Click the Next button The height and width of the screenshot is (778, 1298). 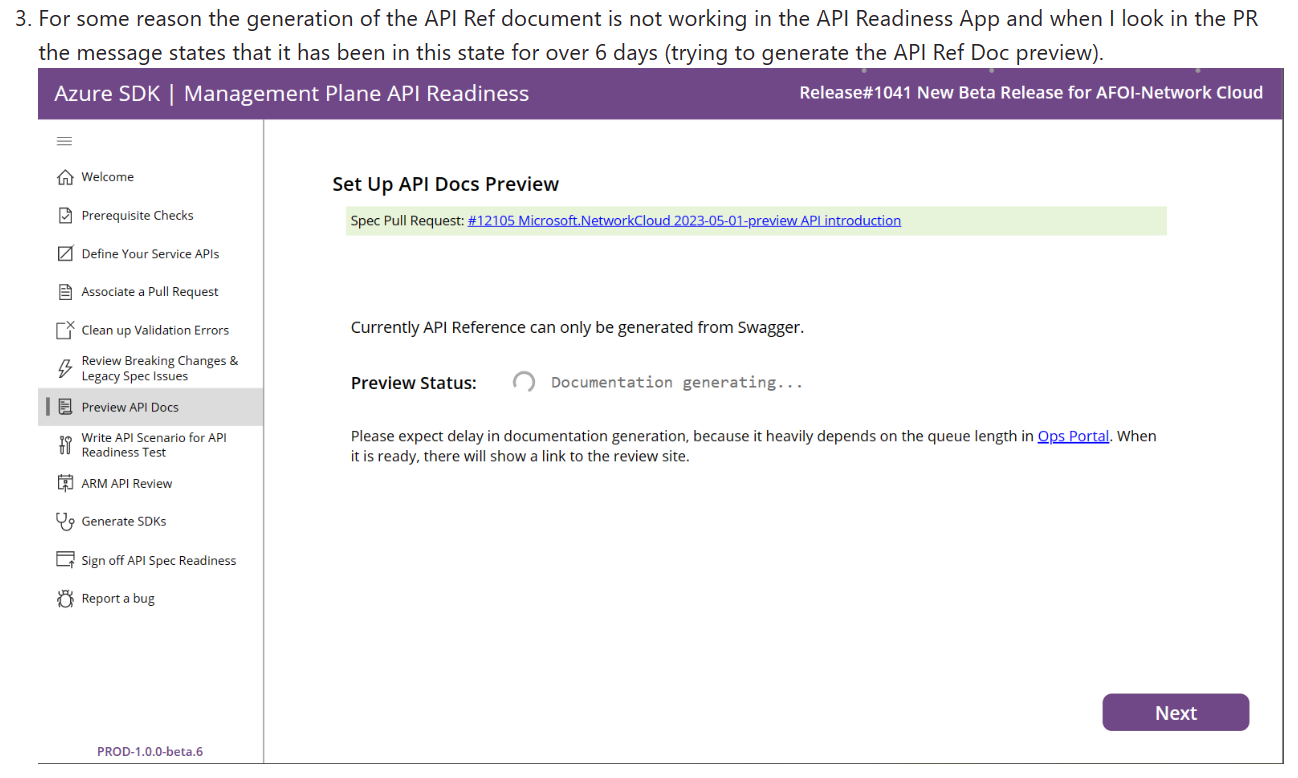click(x=1175, y=712)
